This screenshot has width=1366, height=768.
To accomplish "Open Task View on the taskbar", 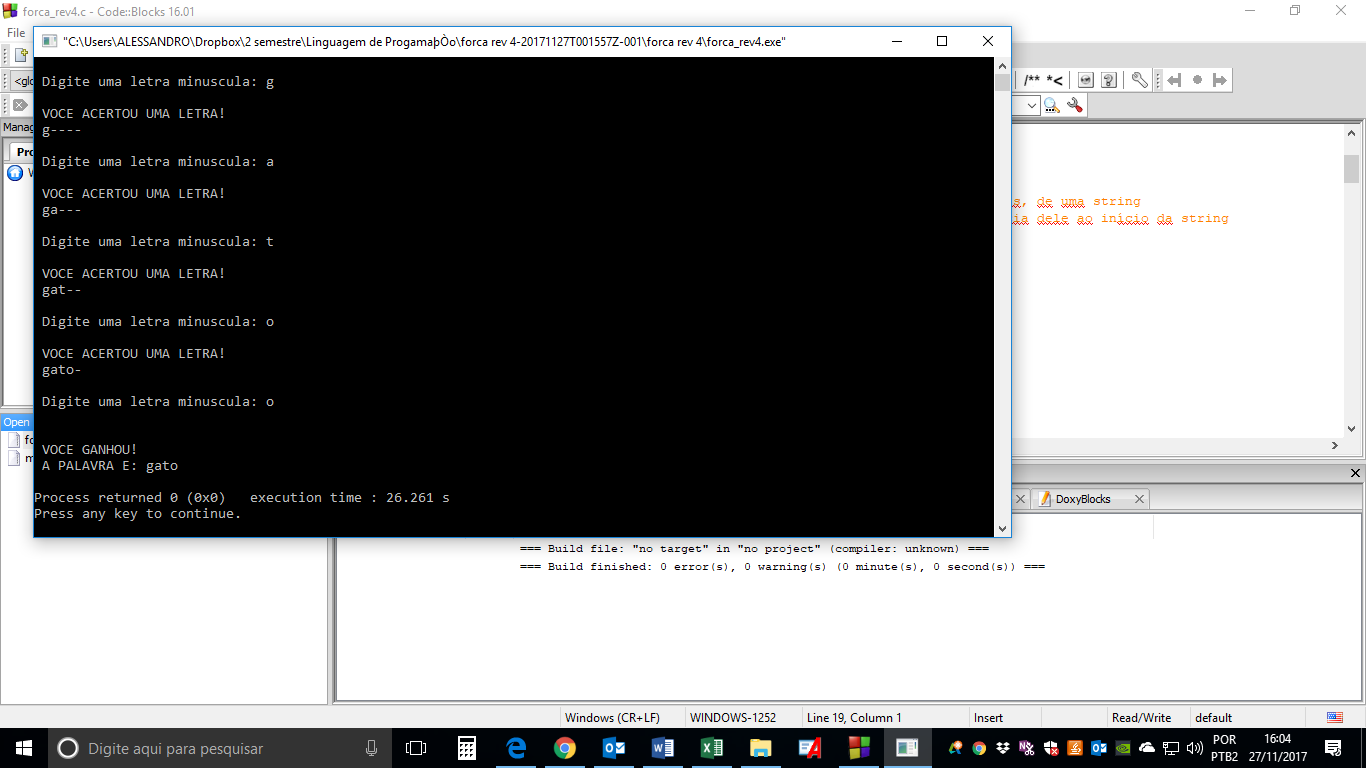I will (x=416, y=748).
